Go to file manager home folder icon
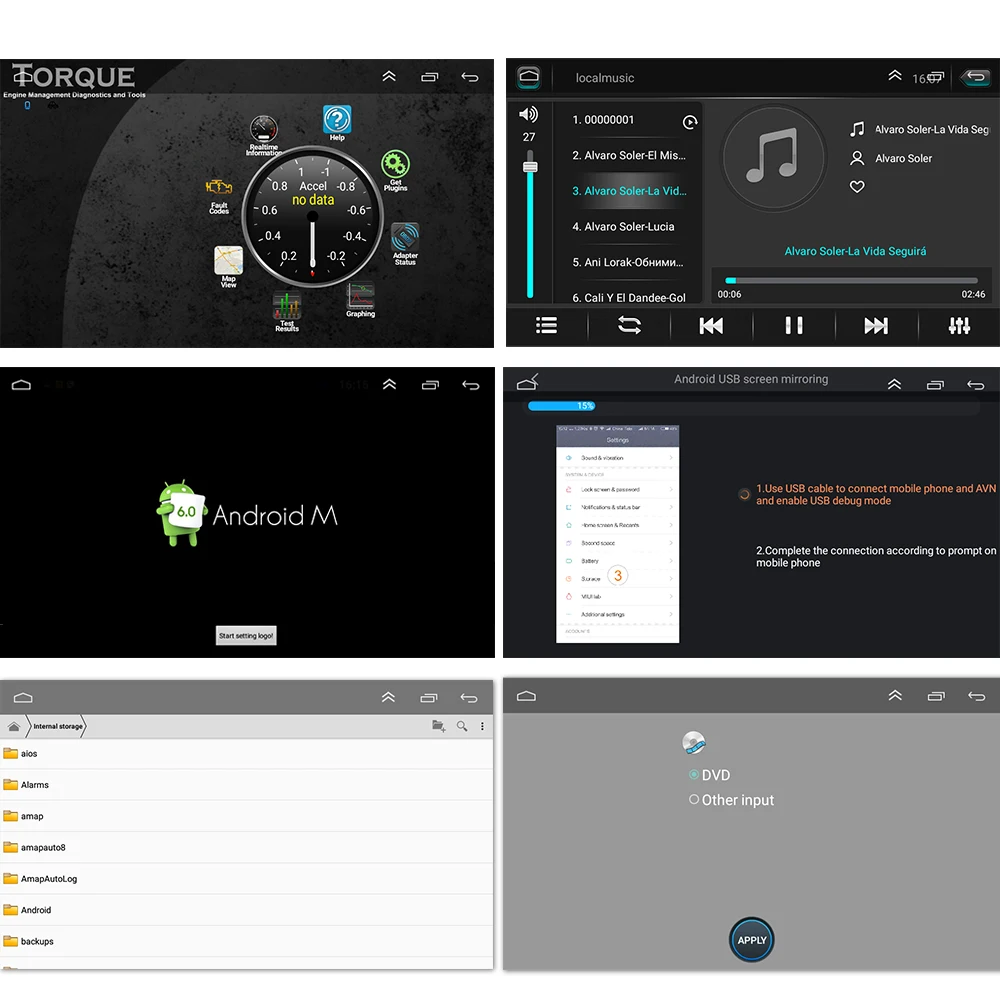Viewport: 1000px width, 1000px height. click(14, 726)
